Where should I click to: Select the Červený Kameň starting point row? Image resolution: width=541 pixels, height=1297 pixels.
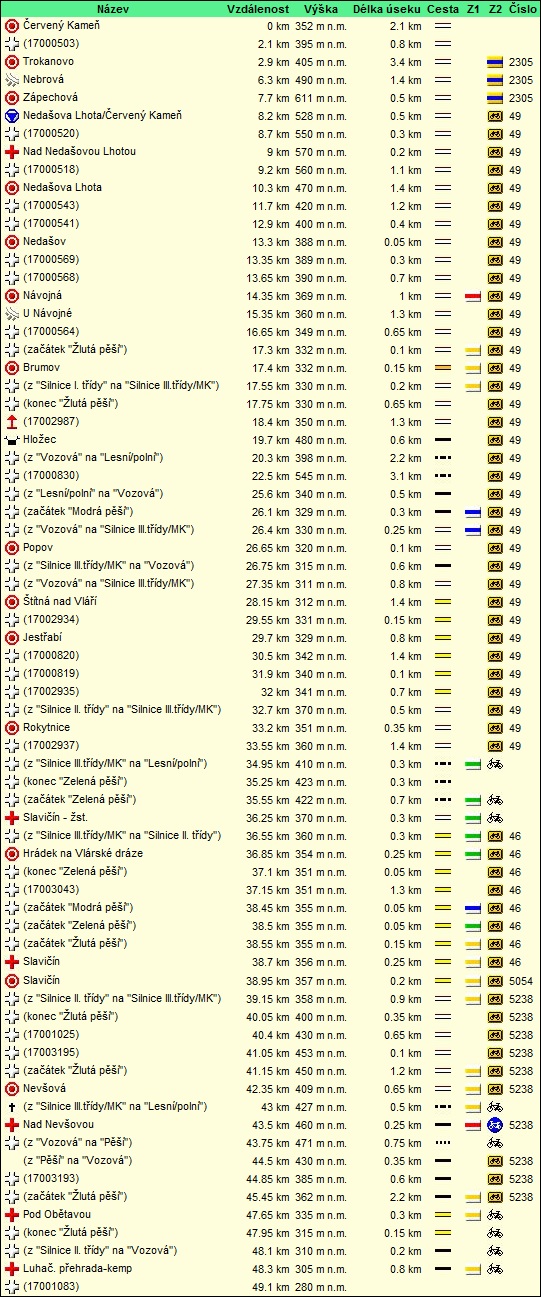pyautogui.click(x=270, y=26)
